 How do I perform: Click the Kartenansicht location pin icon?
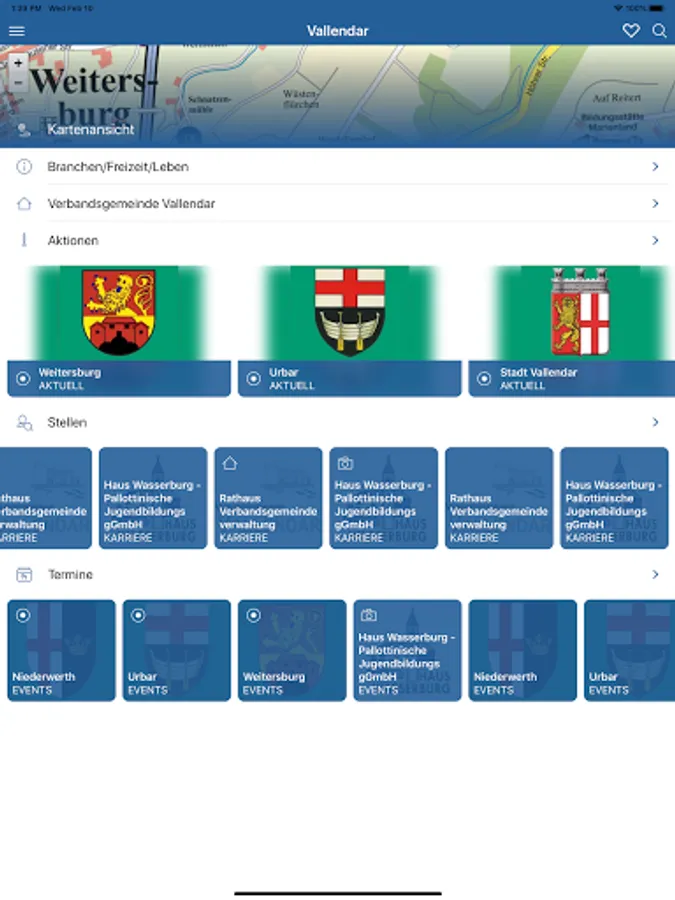[24, 130]
